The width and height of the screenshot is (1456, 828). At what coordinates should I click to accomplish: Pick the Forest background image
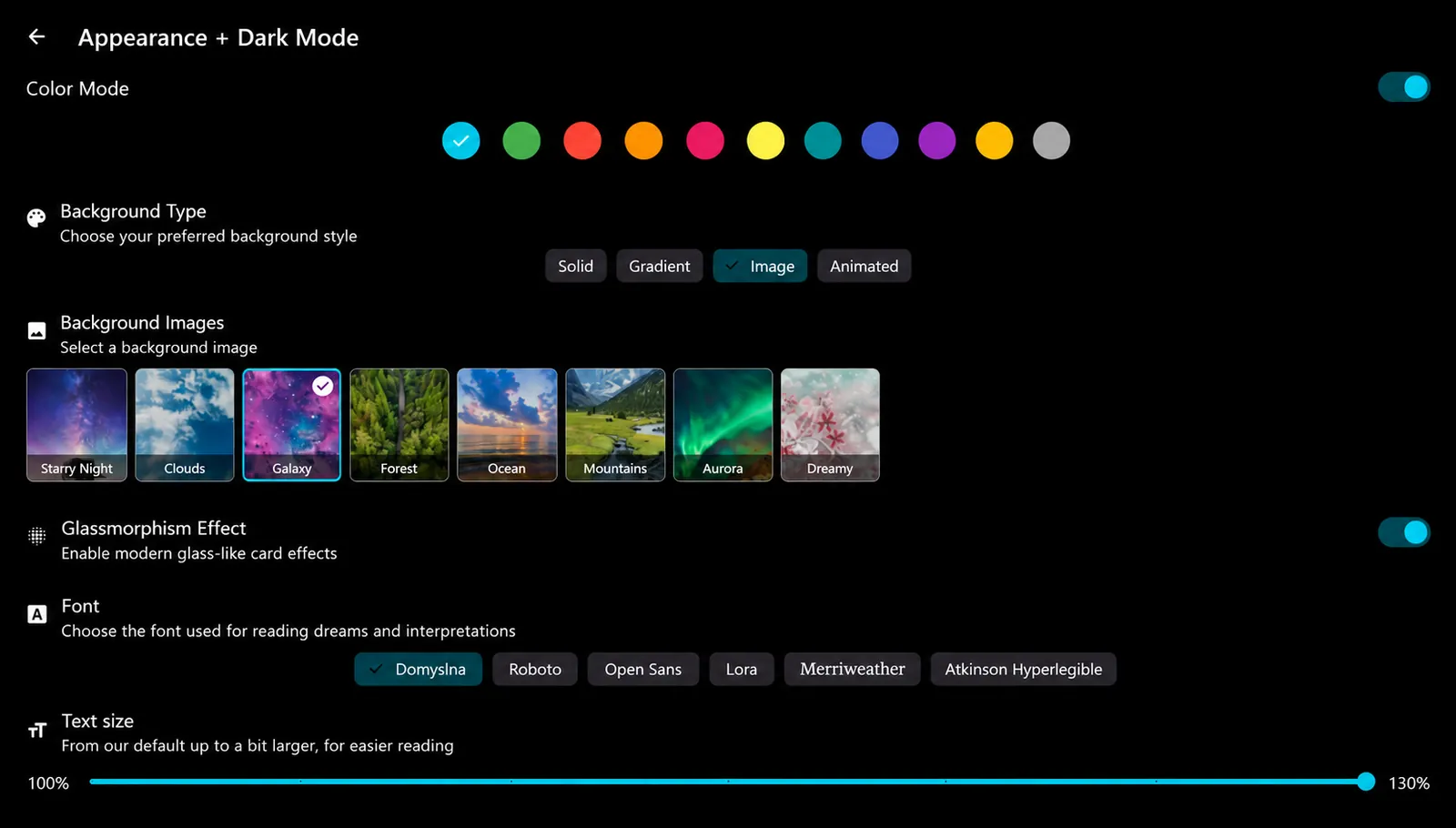(x=399, y=425)
